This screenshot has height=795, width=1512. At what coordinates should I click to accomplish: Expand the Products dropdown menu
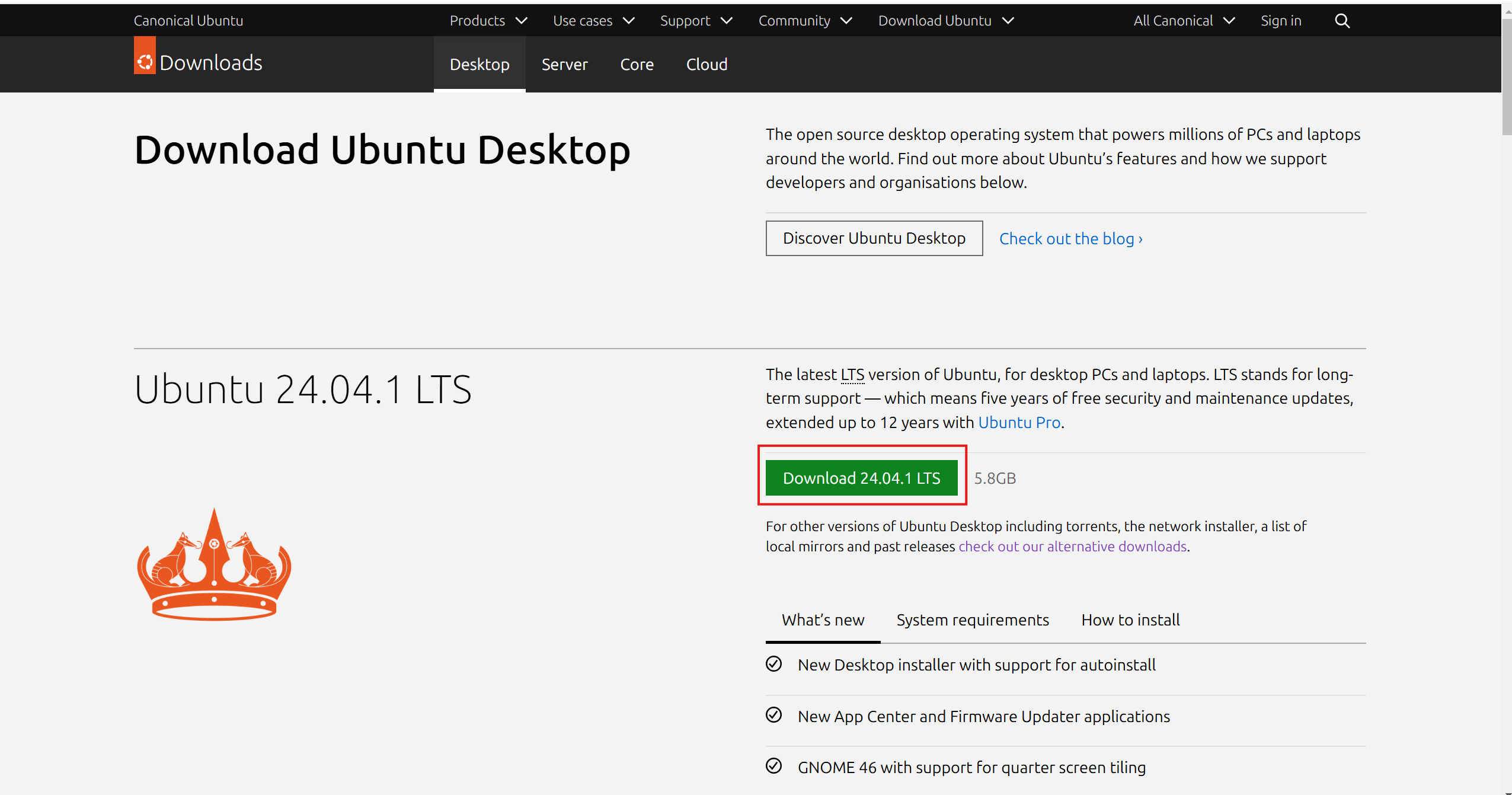coord(488,21)
